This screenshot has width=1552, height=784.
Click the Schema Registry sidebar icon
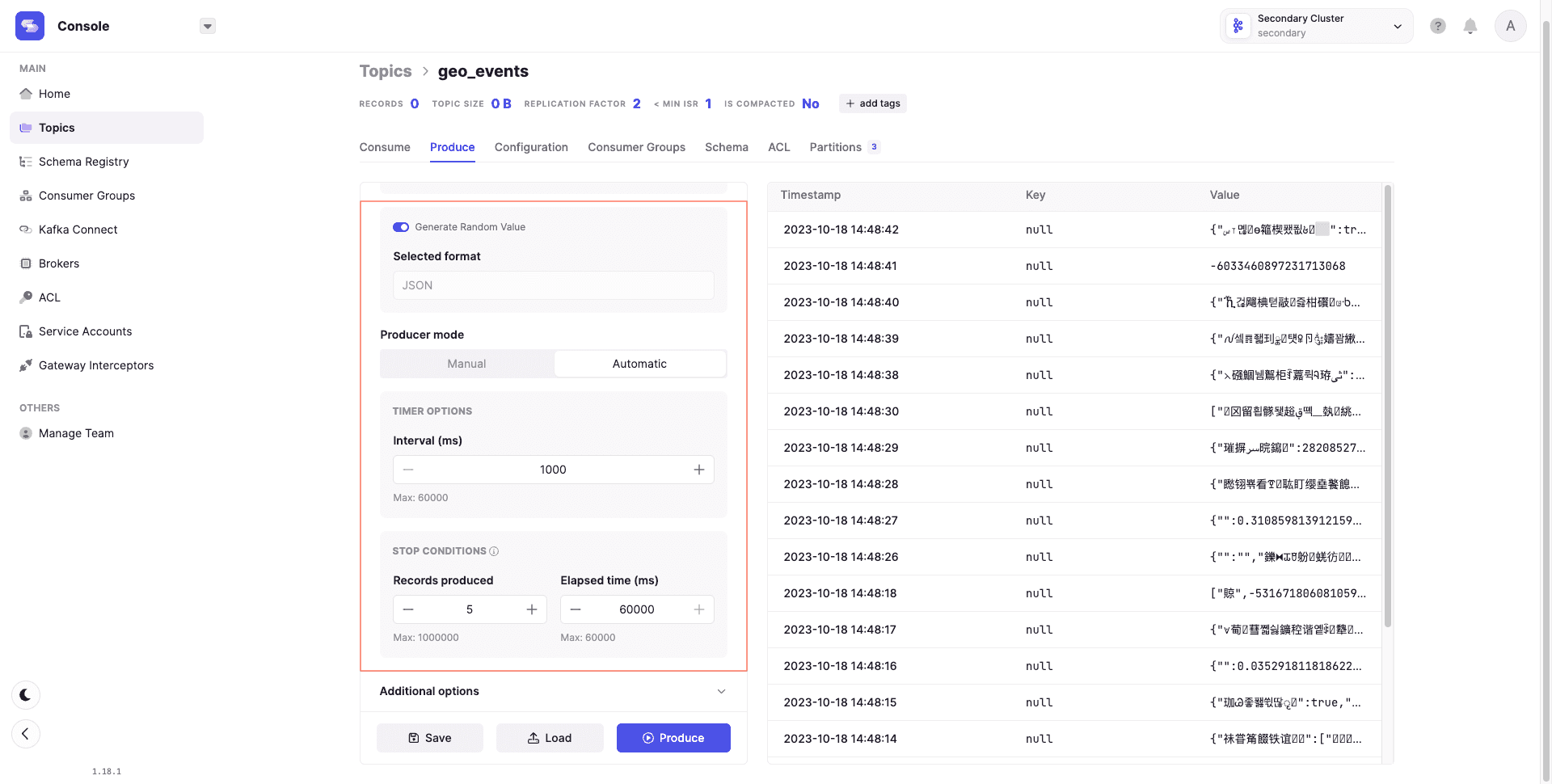pos(26,162)
